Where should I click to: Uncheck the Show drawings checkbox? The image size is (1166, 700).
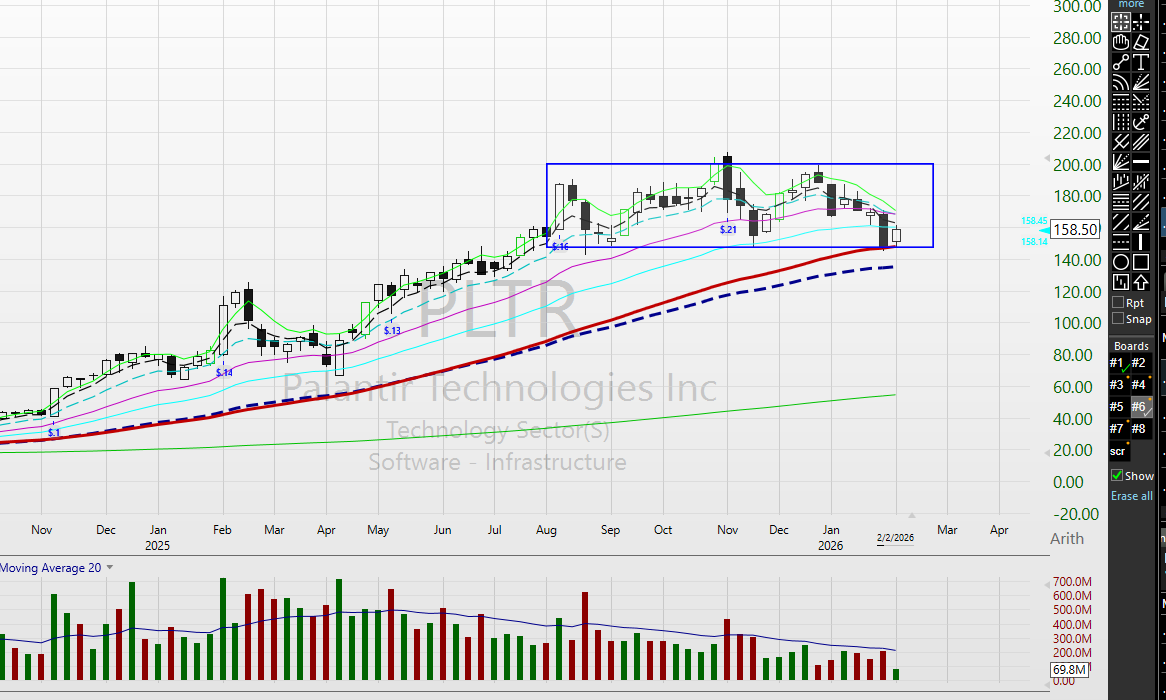tap(1117, 475)
